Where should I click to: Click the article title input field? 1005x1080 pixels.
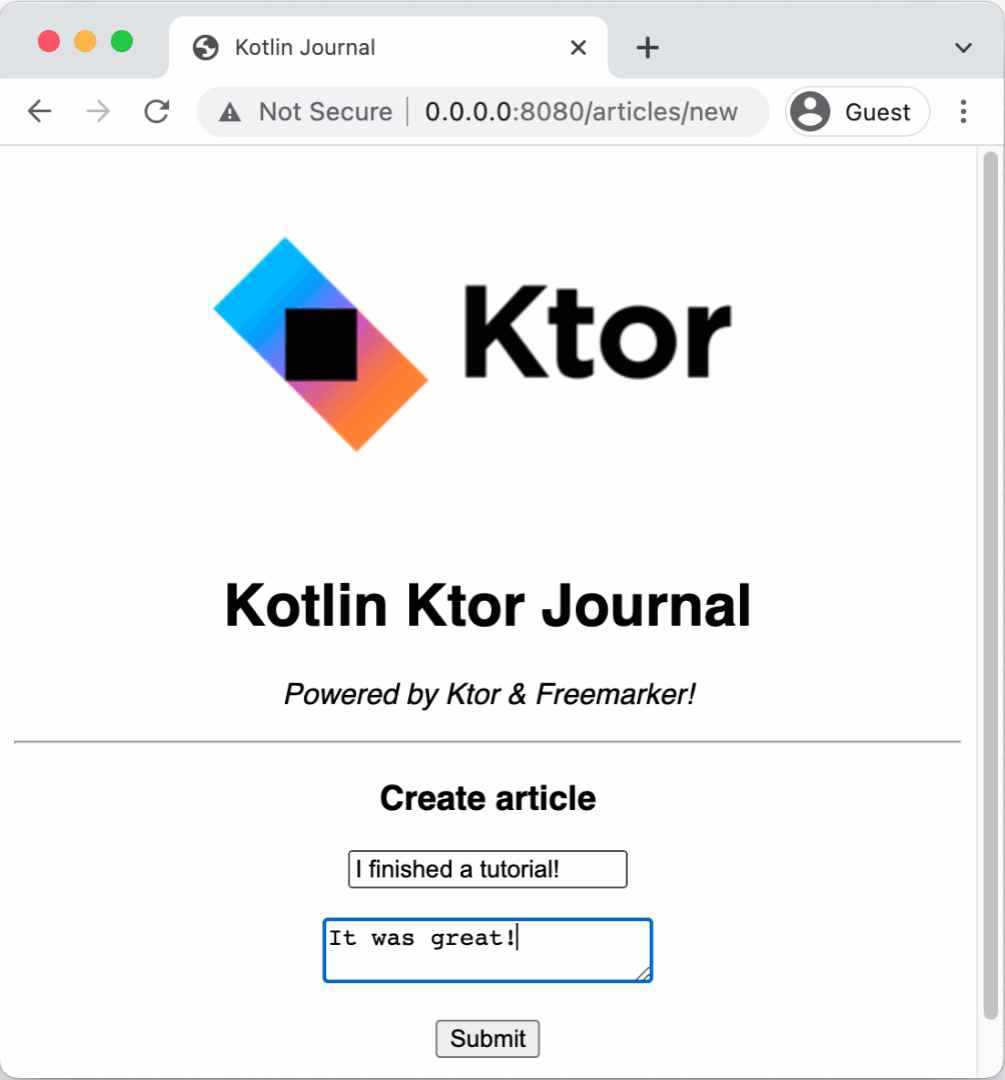pyautogui.click(x=488, y=869)
